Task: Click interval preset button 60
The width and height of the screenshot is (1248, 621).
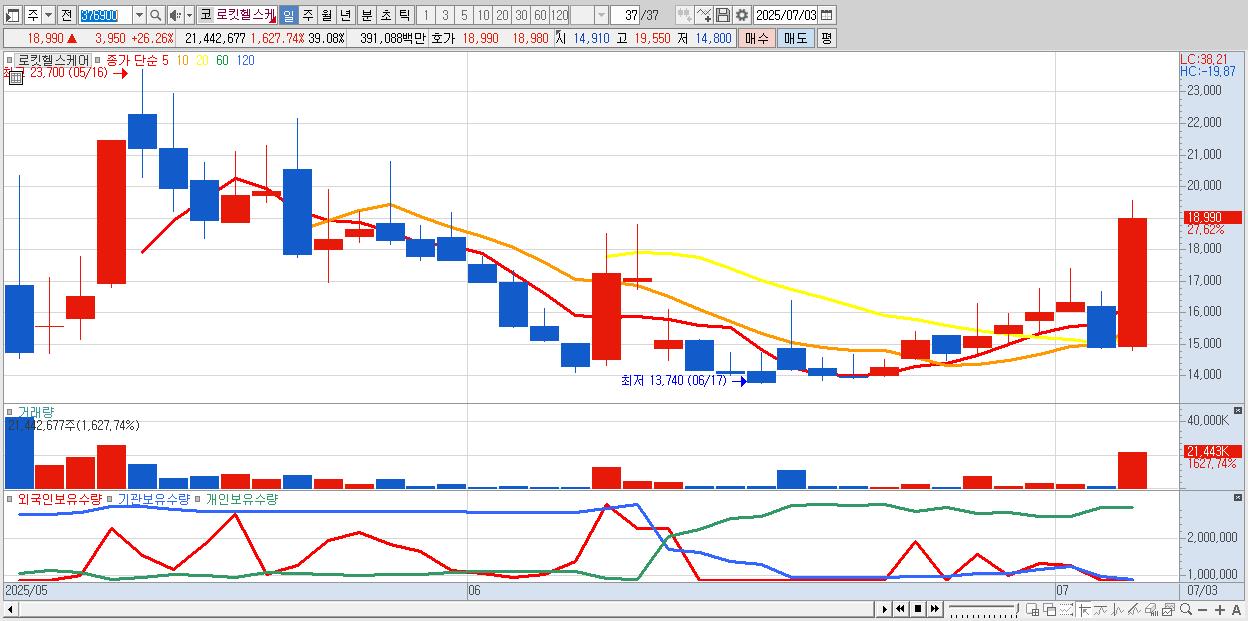Action: pos(540,15)
